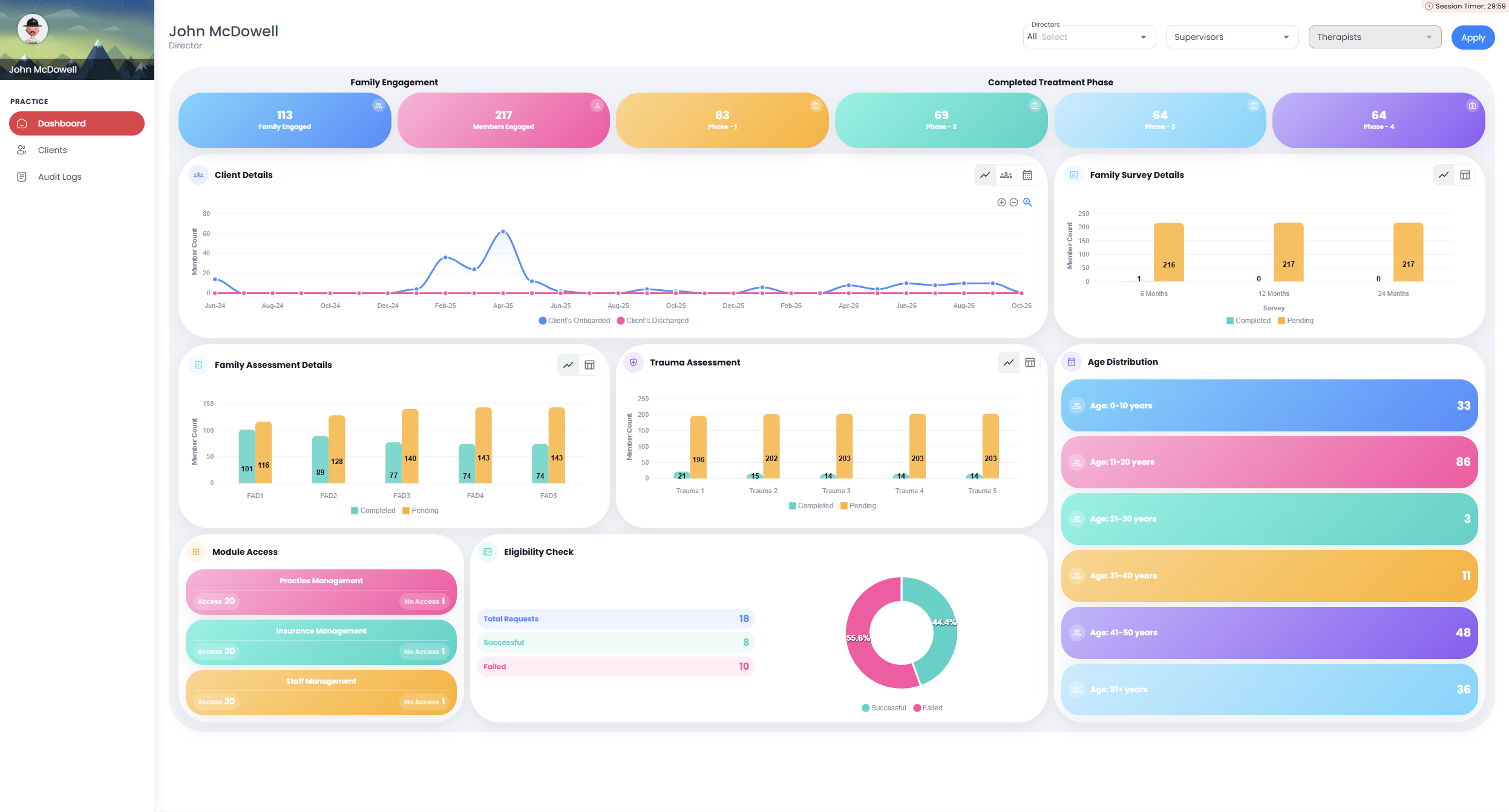This screenshot has height=812, width=1509.
Task: Click the John McDowell profile avatar
Action: (x=33, y=29)
